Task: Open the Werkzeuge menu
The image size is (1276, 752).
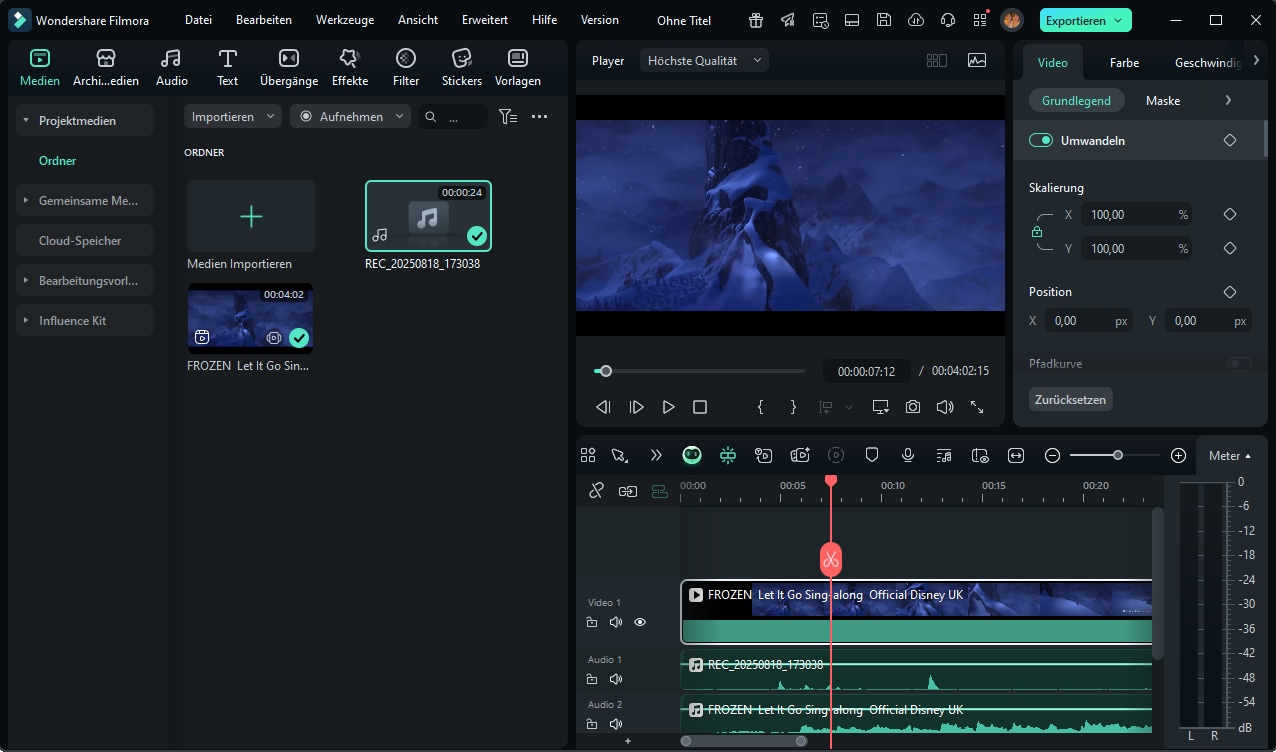Action: [x=345, y=20]
